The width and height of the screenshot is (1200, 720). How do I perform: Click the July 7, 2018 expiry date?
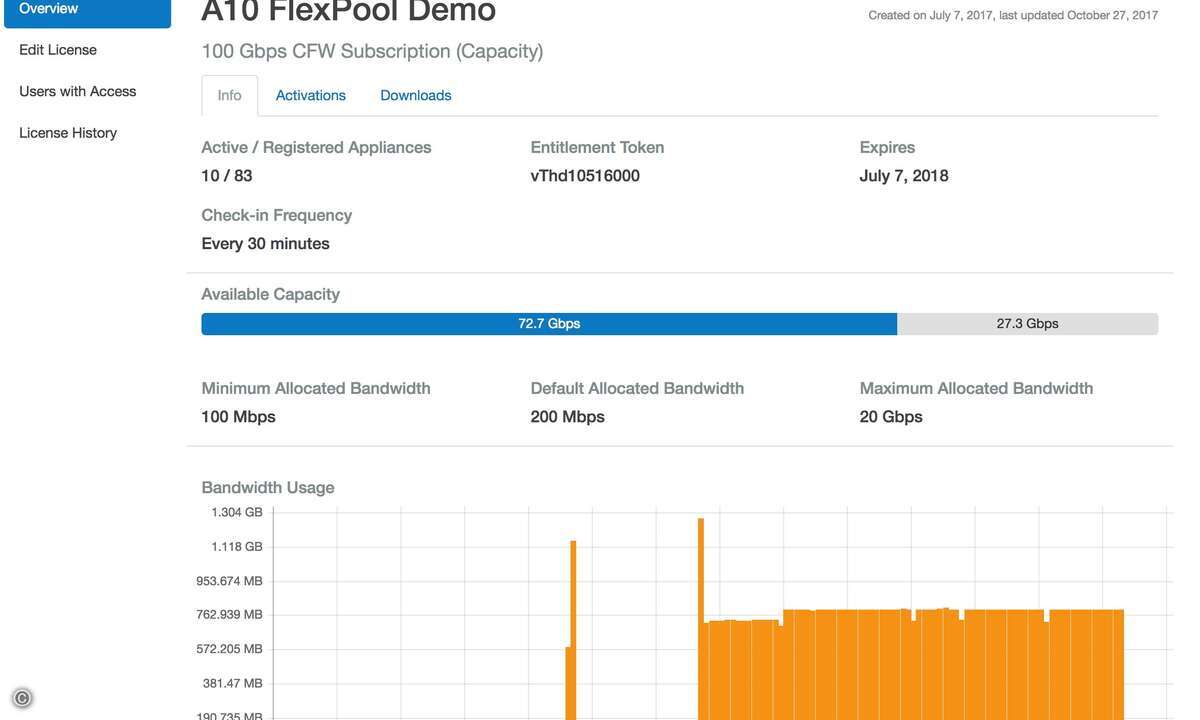pos(904,176)
